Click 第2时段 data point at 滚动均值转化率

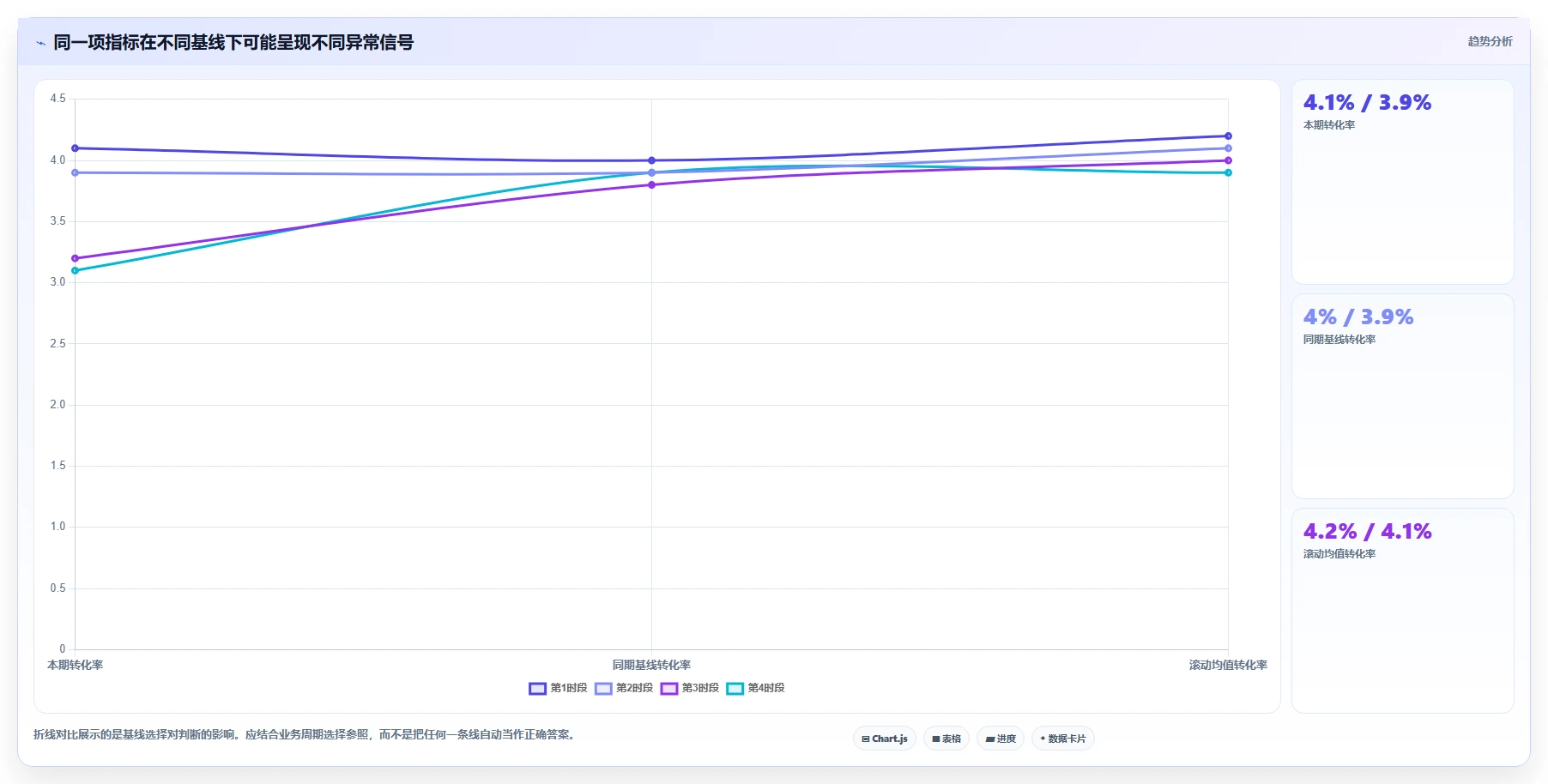pyautogui.click(x=1228, y=148)
